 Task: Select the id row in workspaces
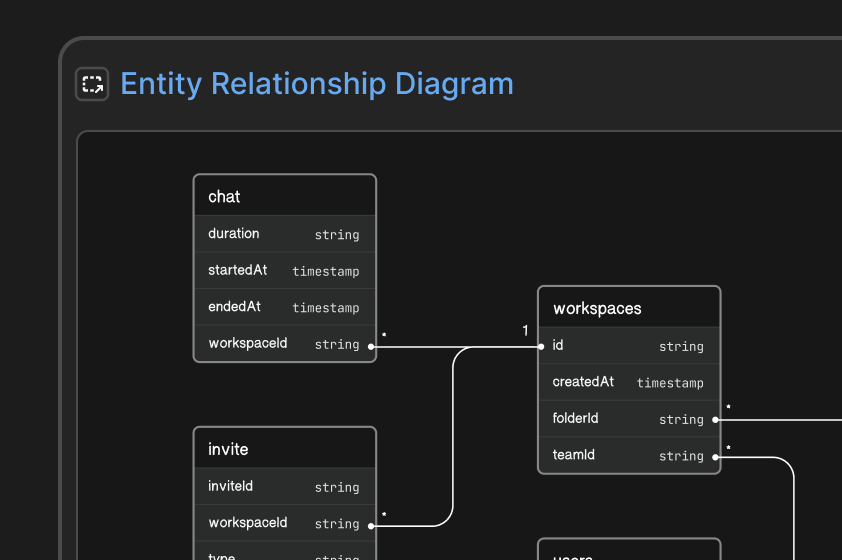click(629, 346)
